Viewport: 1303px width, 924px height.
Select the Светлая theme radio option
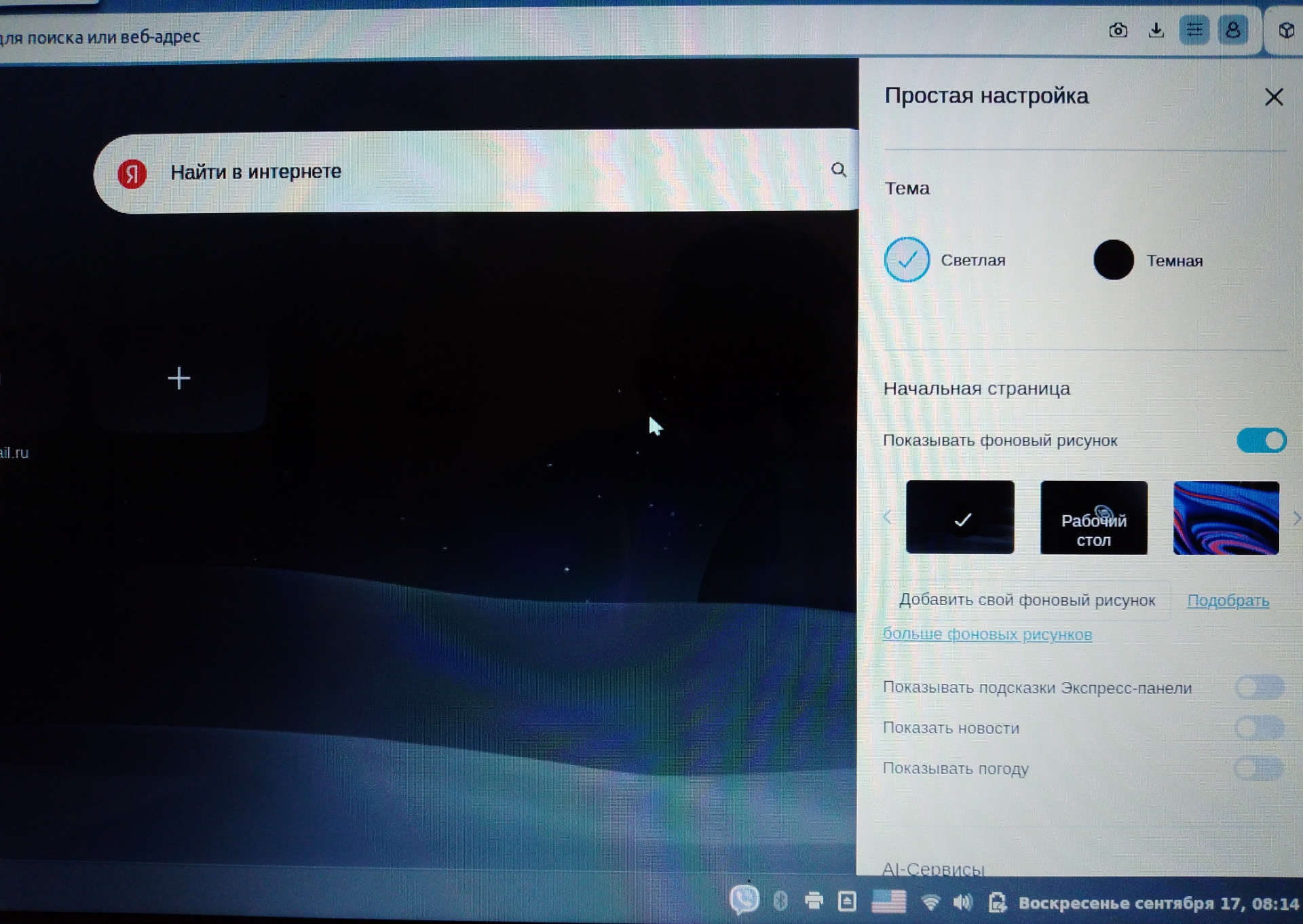point(907,260)
